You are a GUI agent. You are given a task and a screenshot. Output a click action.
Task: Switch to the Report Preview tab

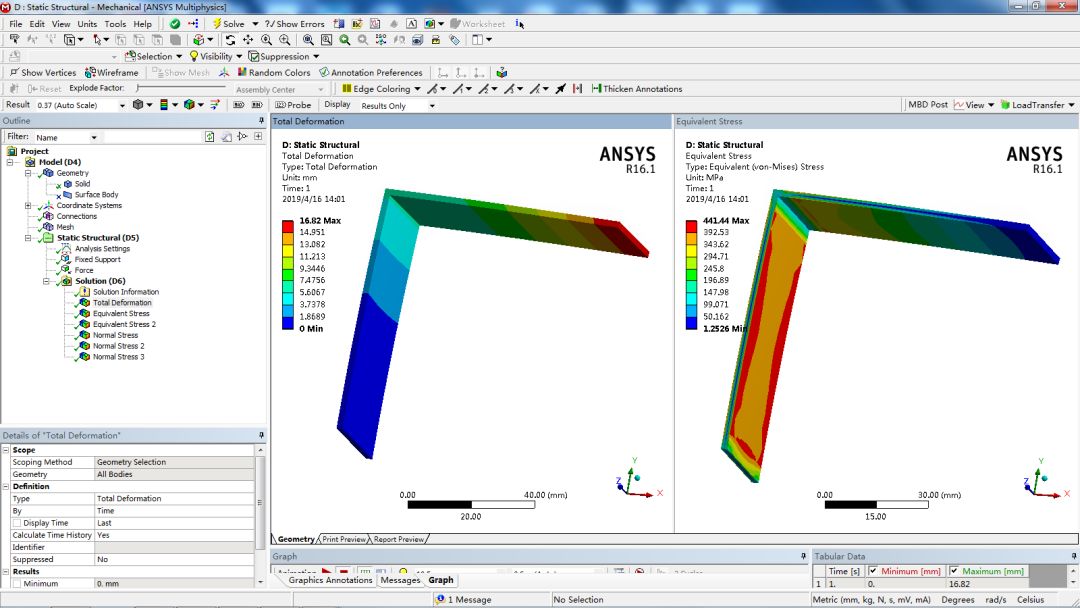click(399, 539)
